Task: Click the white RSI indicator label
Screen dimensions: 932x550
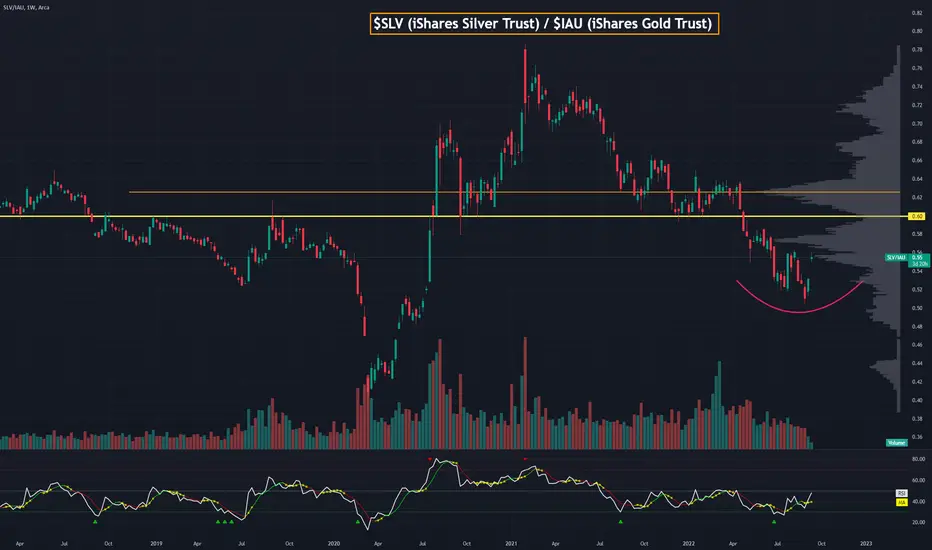Action: coord(901,494)
